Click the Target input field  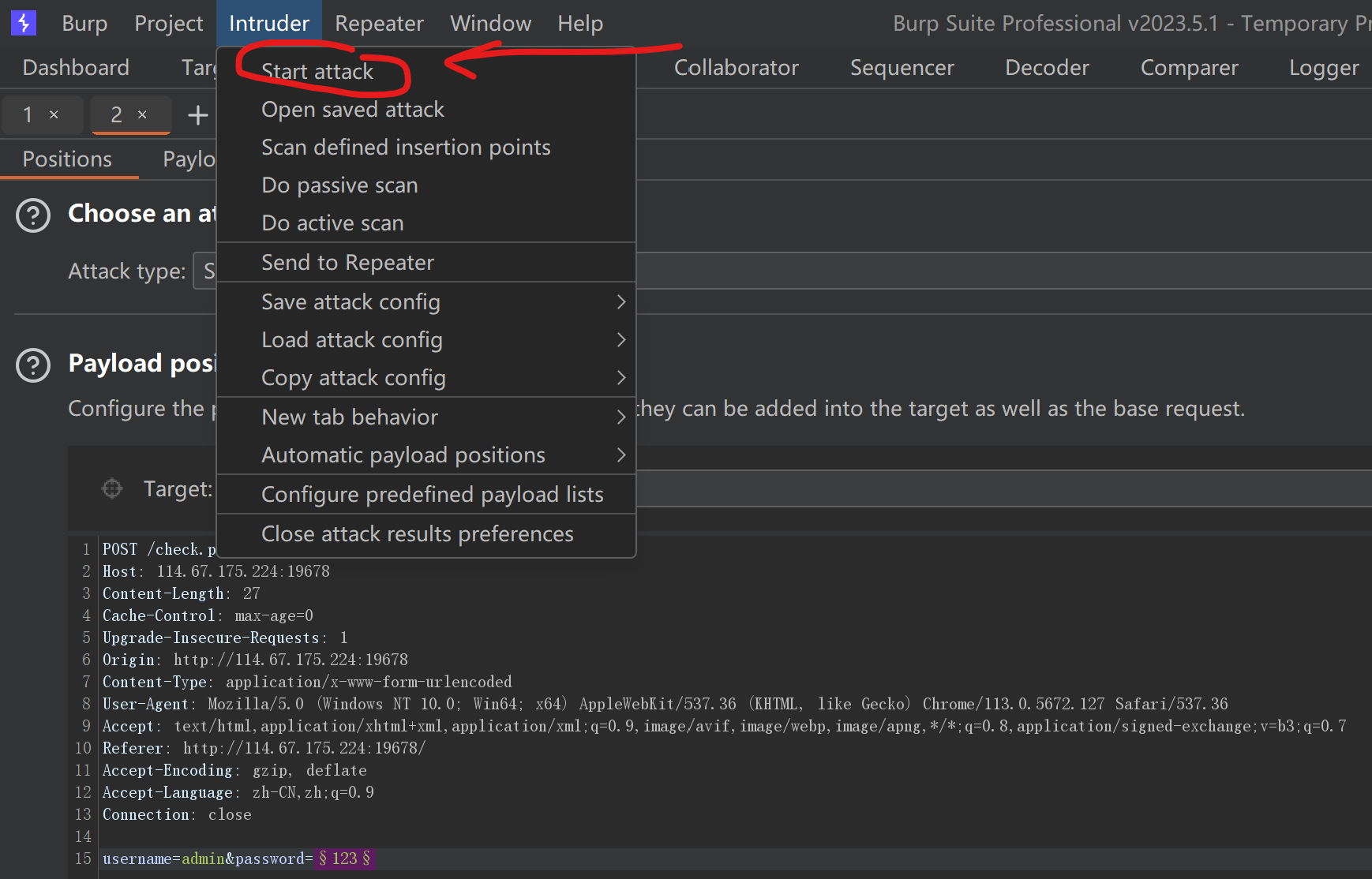1003,488
